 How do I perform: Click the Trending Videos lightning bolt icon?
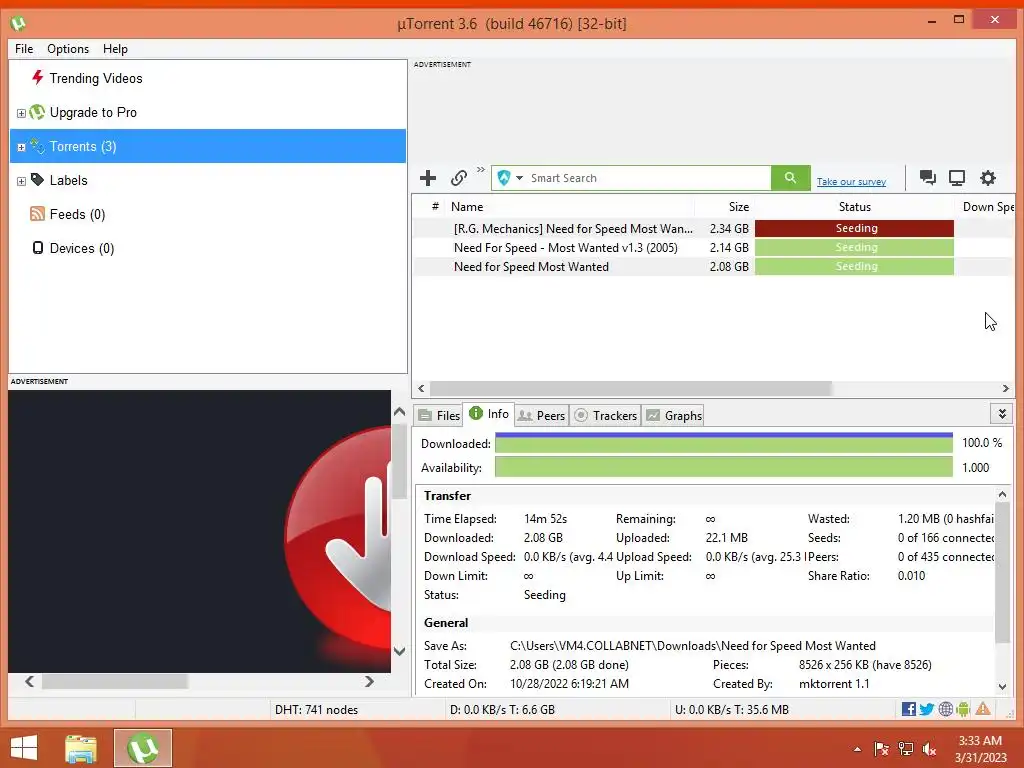pos(38,78)
